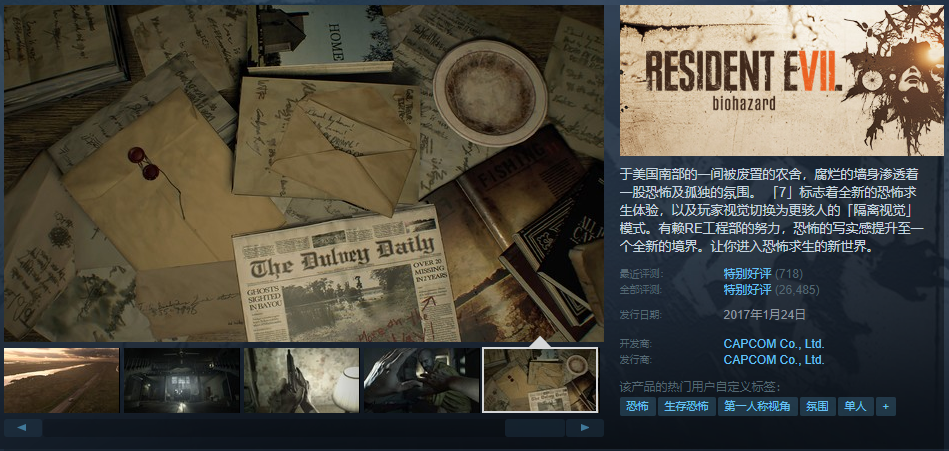Open developer CAPCOM Co., Ltd. link
The width and height of the screenshot is (949, 451).
pyautogui.click(x=773, y=344)
